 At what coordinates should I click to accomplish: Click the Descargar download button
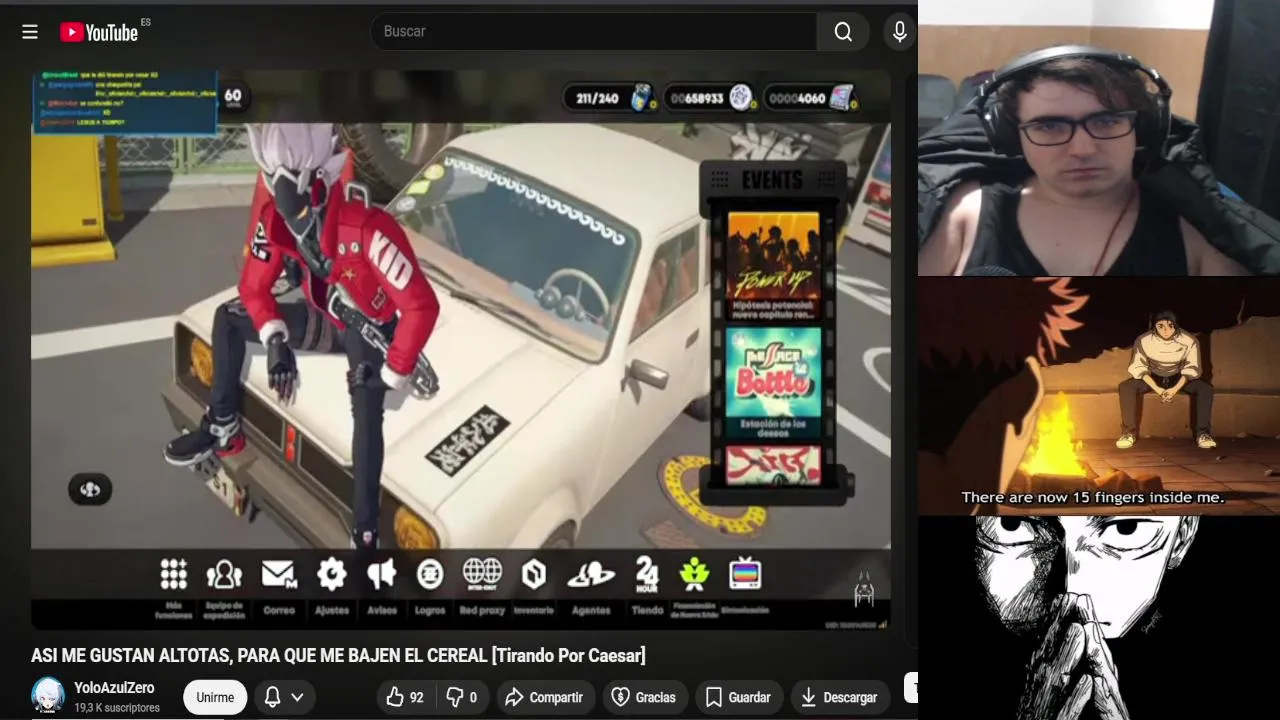click(841, 697)
